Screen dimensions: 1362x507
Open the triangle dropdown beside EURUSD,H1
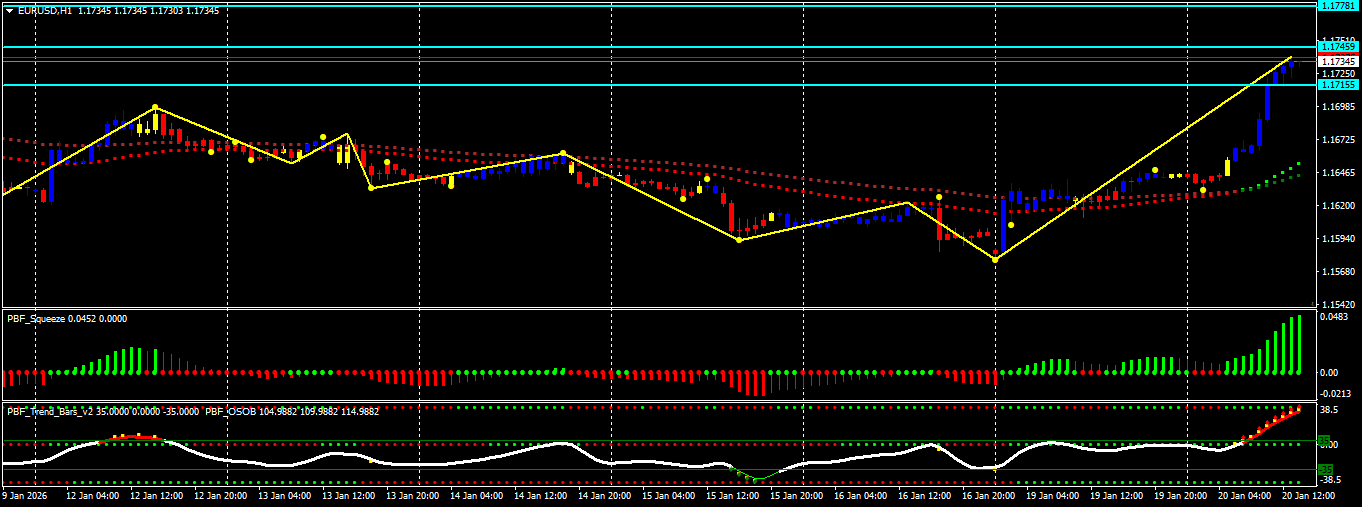tap(9, 10)
